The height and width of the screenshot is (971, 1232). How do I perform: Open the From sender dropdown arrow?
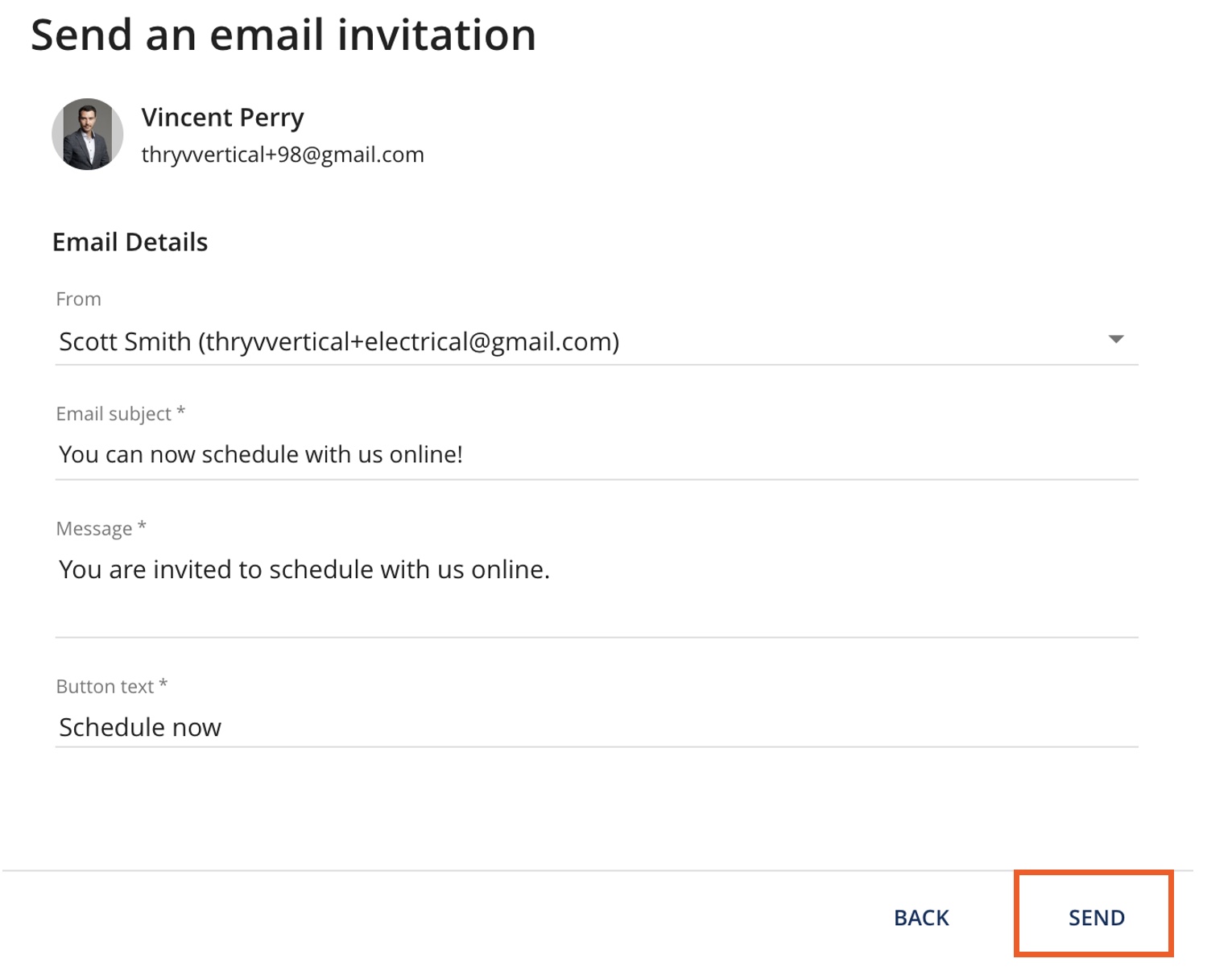(1115, 340)
